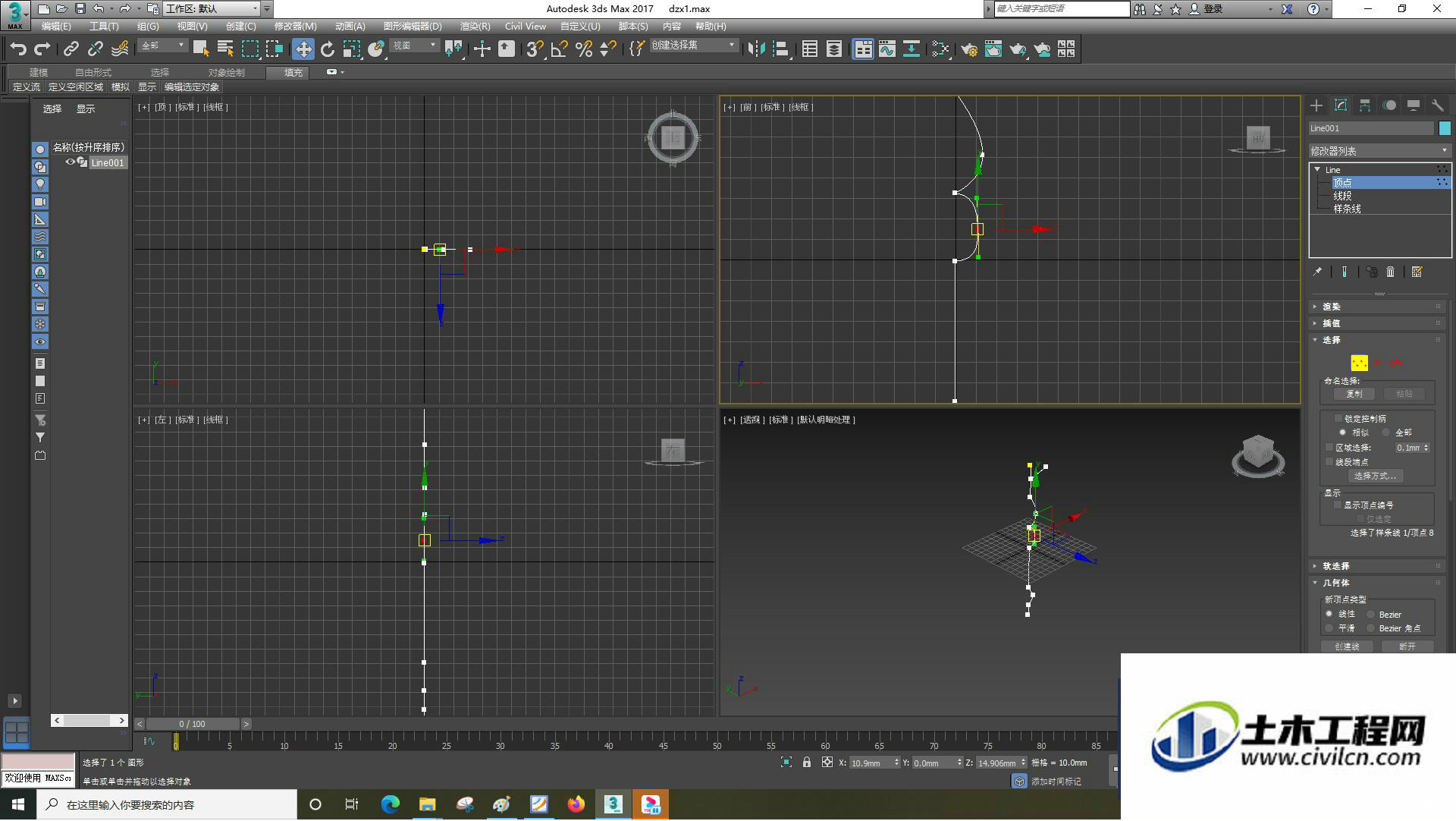Activate the Select and Move tool

pyautogui.click(x=303, y=49)
